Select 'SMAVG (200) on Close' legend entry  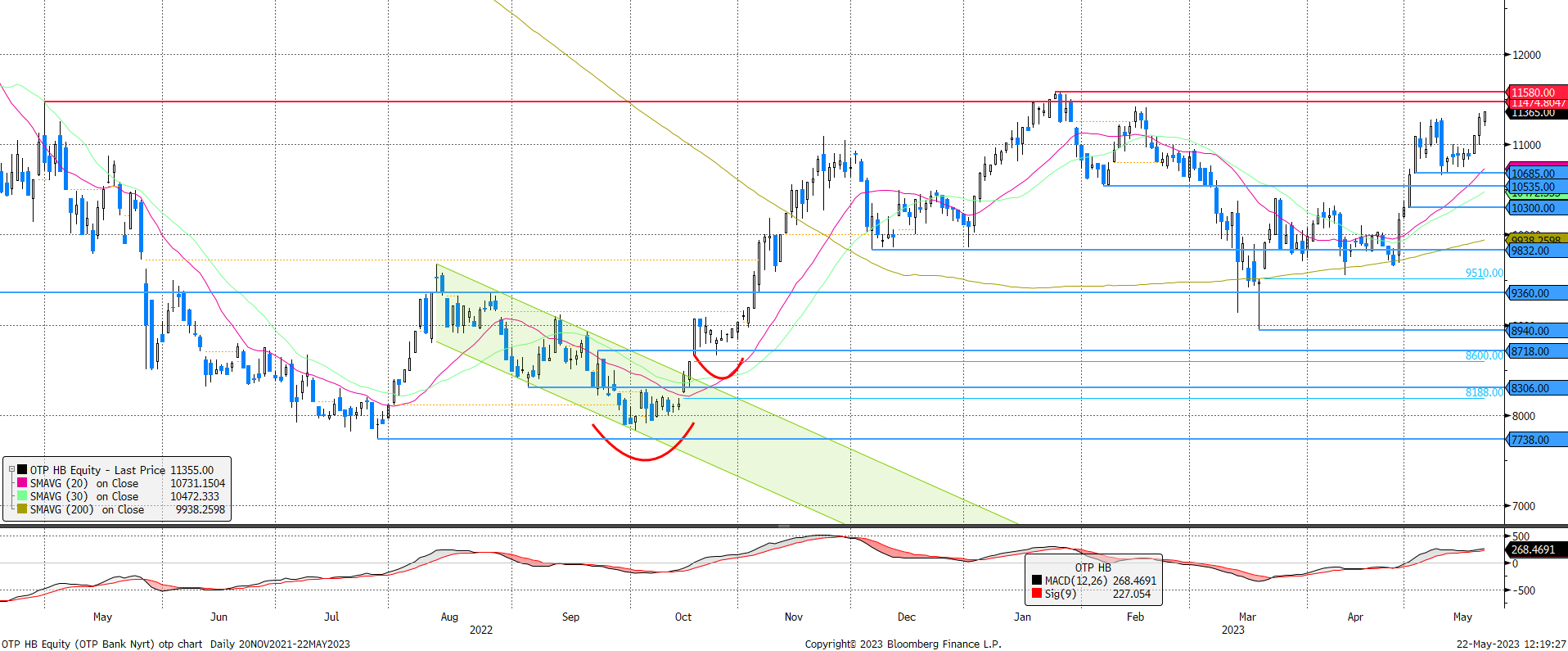[x=87, y=509]
